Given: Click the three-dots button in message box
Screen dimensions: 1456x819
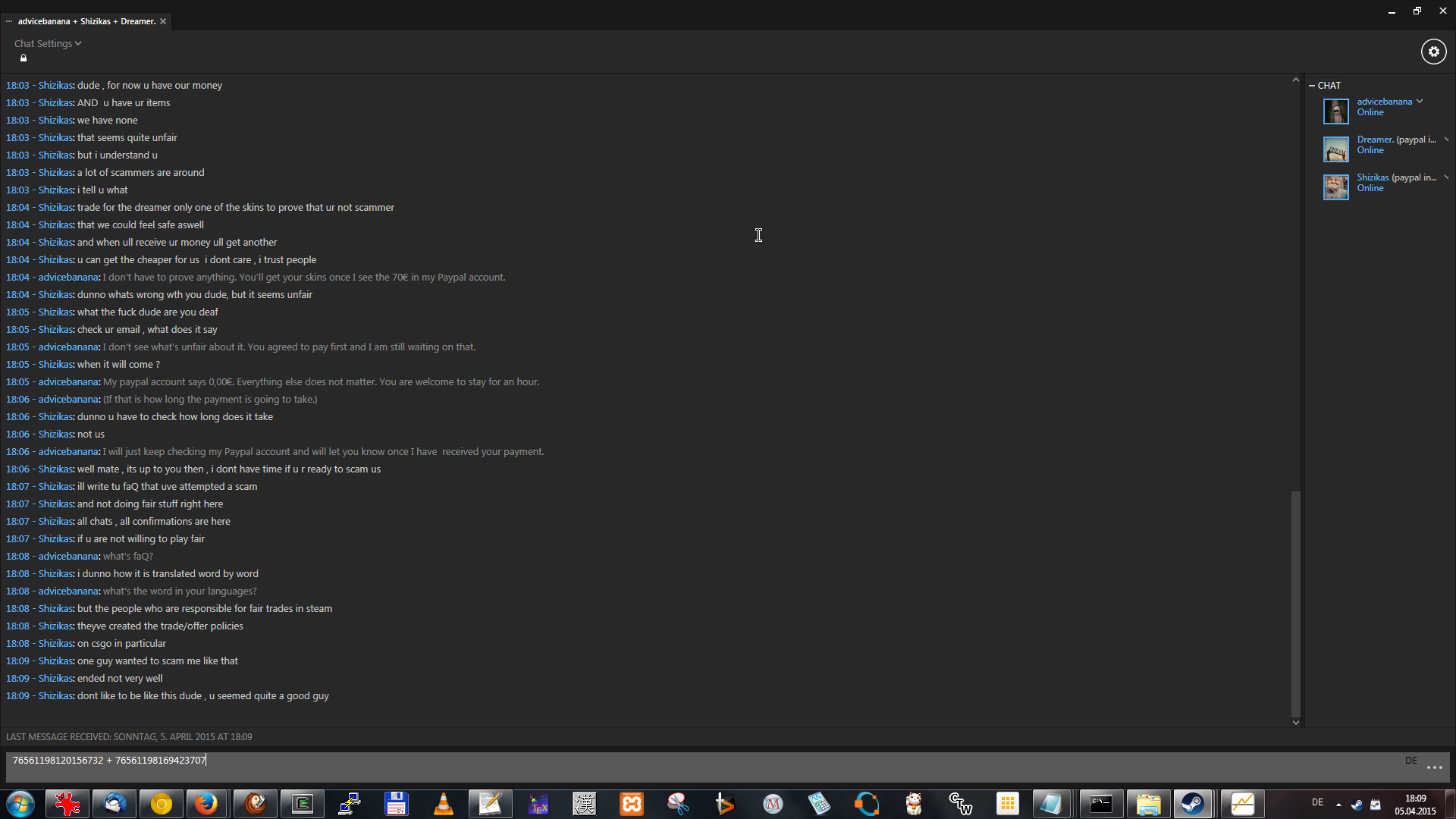Looking at the screenshot, I should [x=1434, y=767].
